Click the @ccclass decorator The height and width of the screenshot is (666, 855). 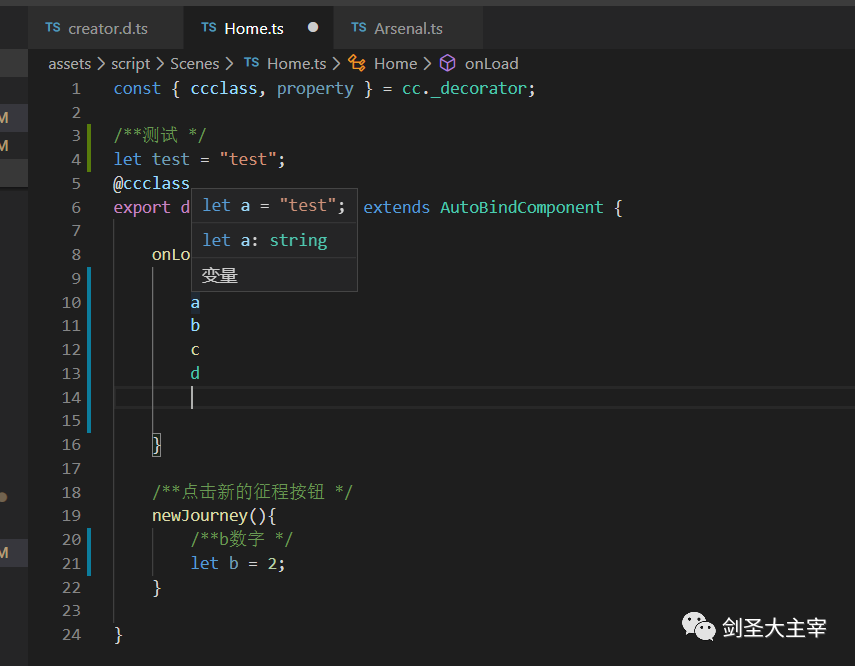click(152, 183)
